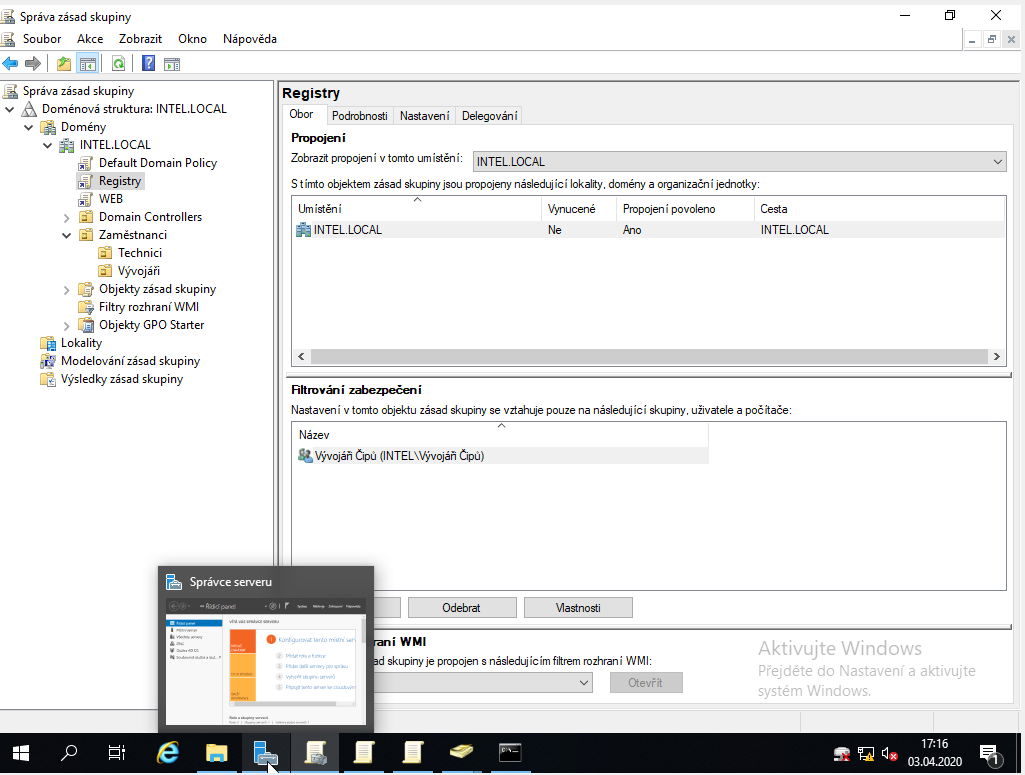Open File Explorer from the taskbar
This screenshot has height=775, width=1025.
[217, 753]
